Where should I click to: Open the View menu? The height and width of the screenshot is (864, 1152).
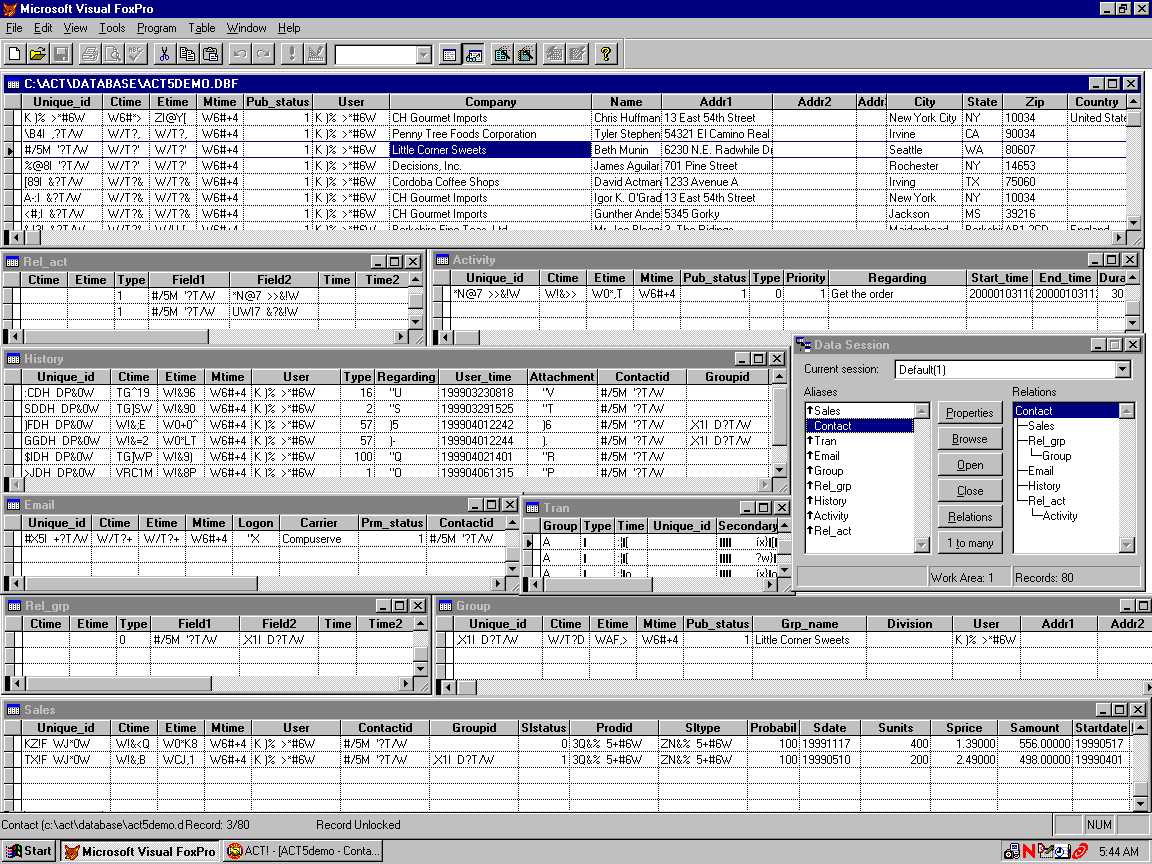75,28
